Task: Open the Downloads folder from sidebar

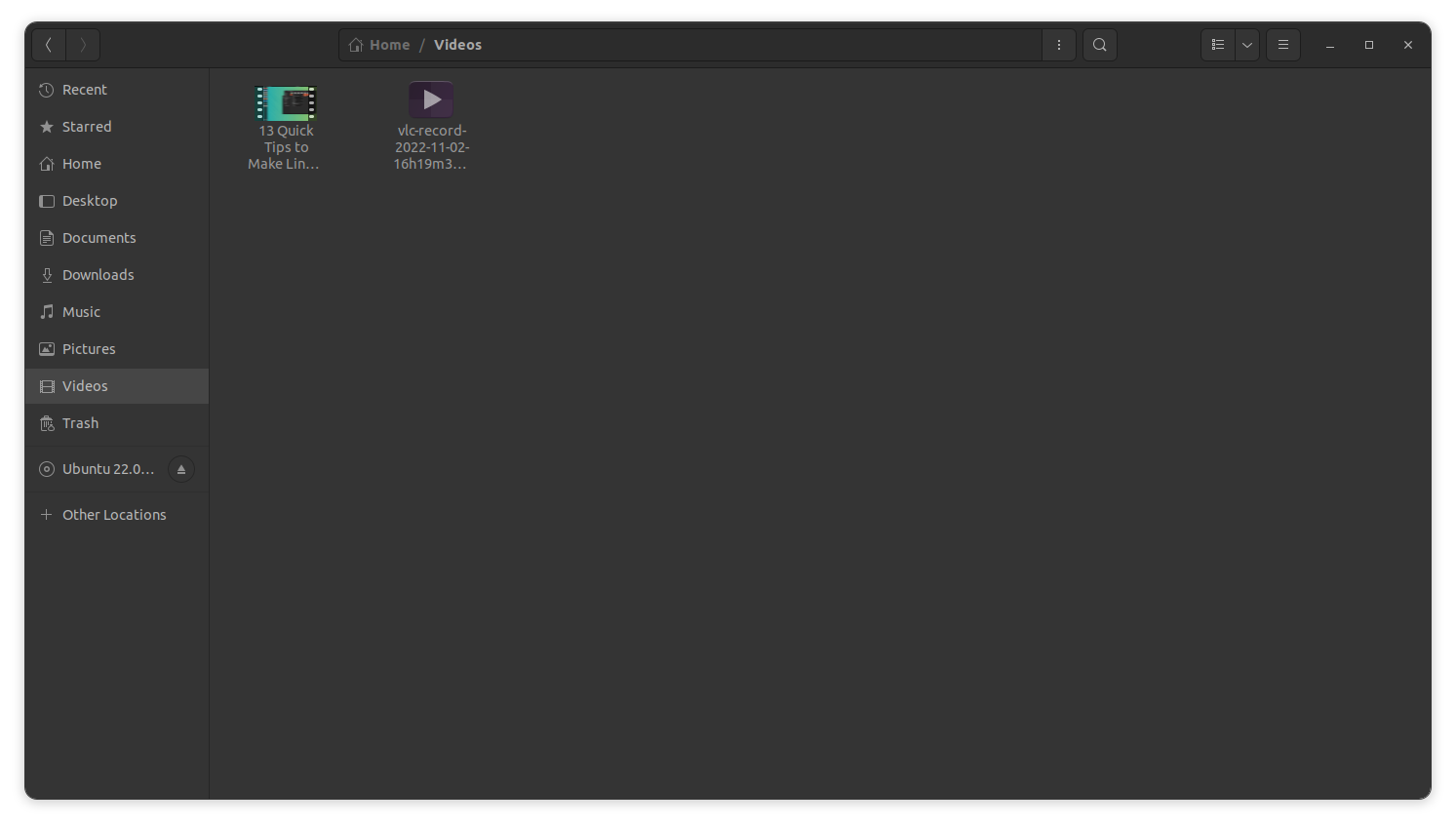Action: pyautogui.click(x=98, y=274)
